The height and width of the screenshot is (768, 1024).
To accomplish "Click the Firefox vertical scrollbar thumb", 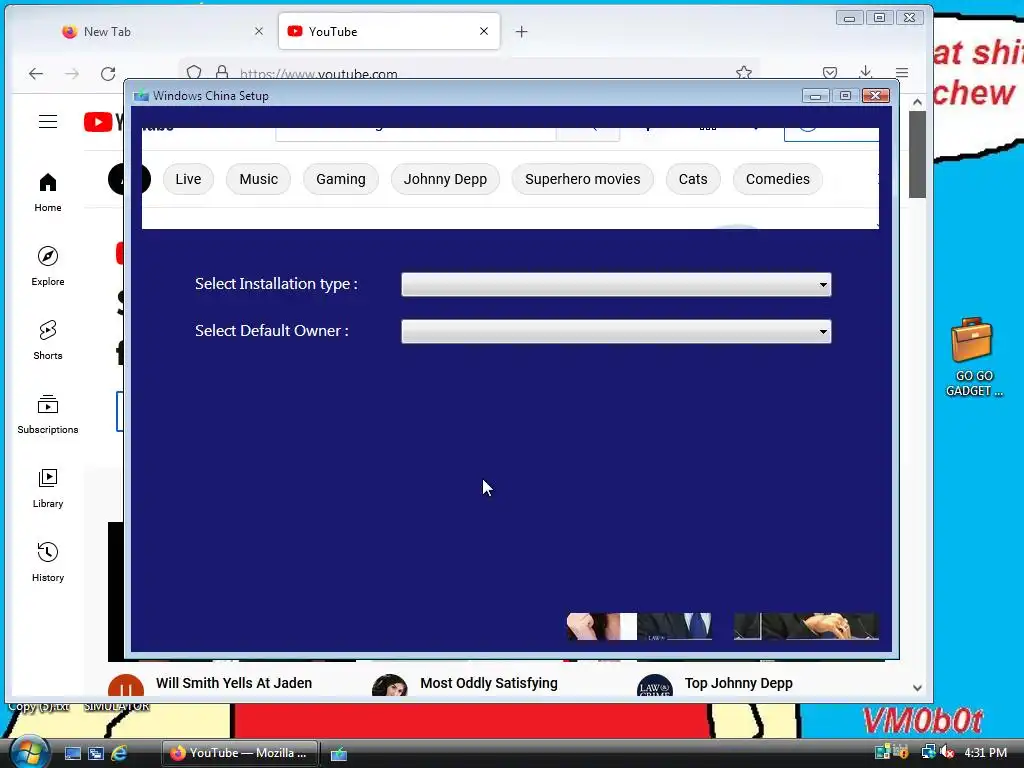I will 917,154.
